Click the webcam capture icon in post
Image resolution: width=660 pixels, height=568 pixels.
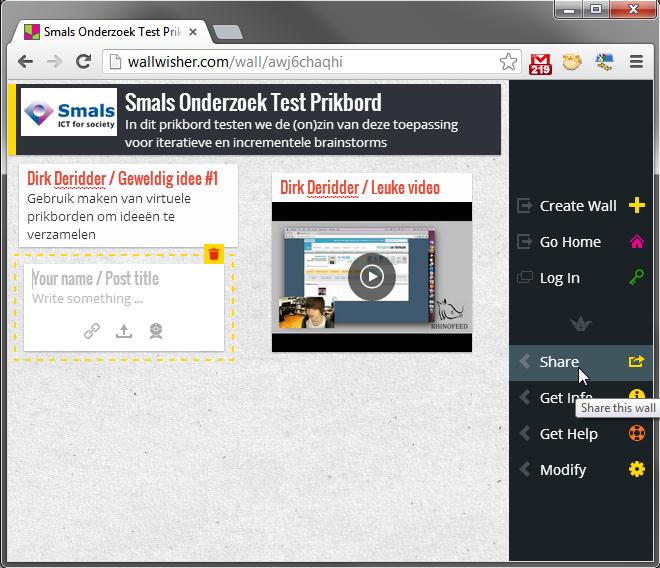tap(156, 331)
